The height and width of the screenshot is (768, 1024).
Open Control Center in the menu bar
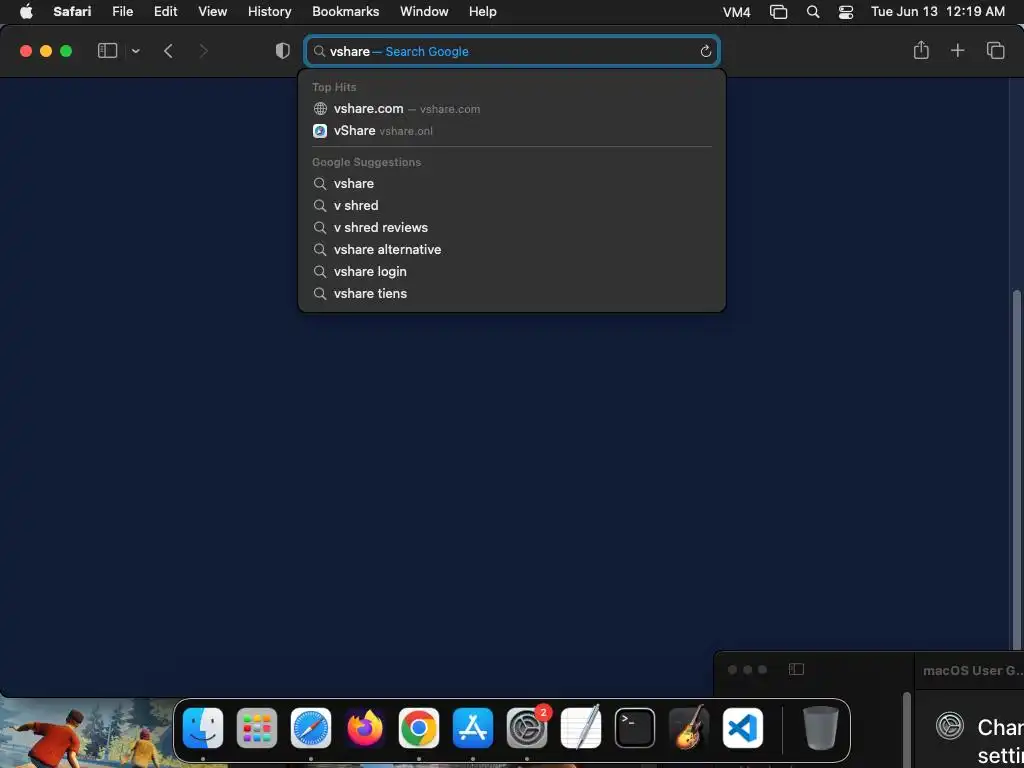click(x=846, y=12)
